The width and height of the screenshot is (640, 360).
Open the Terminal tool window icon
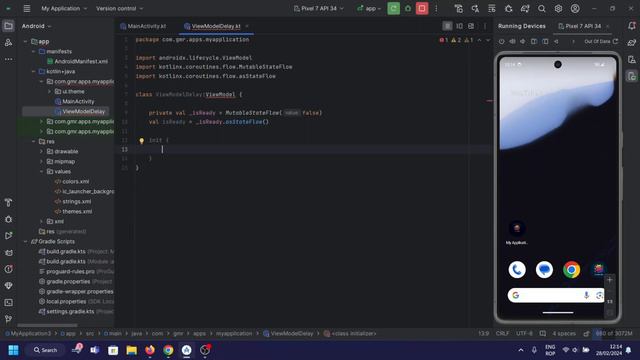click(8, 302)
